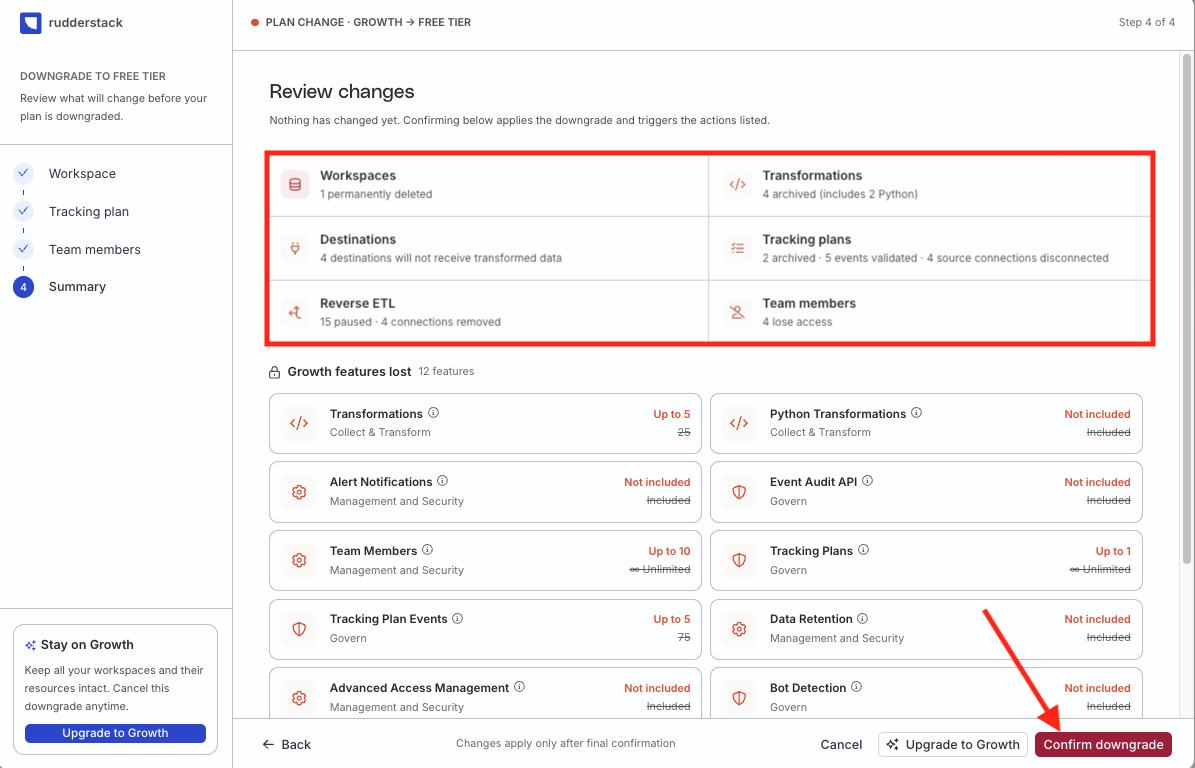The height and width of the screenshot is (768, 1195).
Task: Open the Team members step in sidebar
Action: [95, 249]
